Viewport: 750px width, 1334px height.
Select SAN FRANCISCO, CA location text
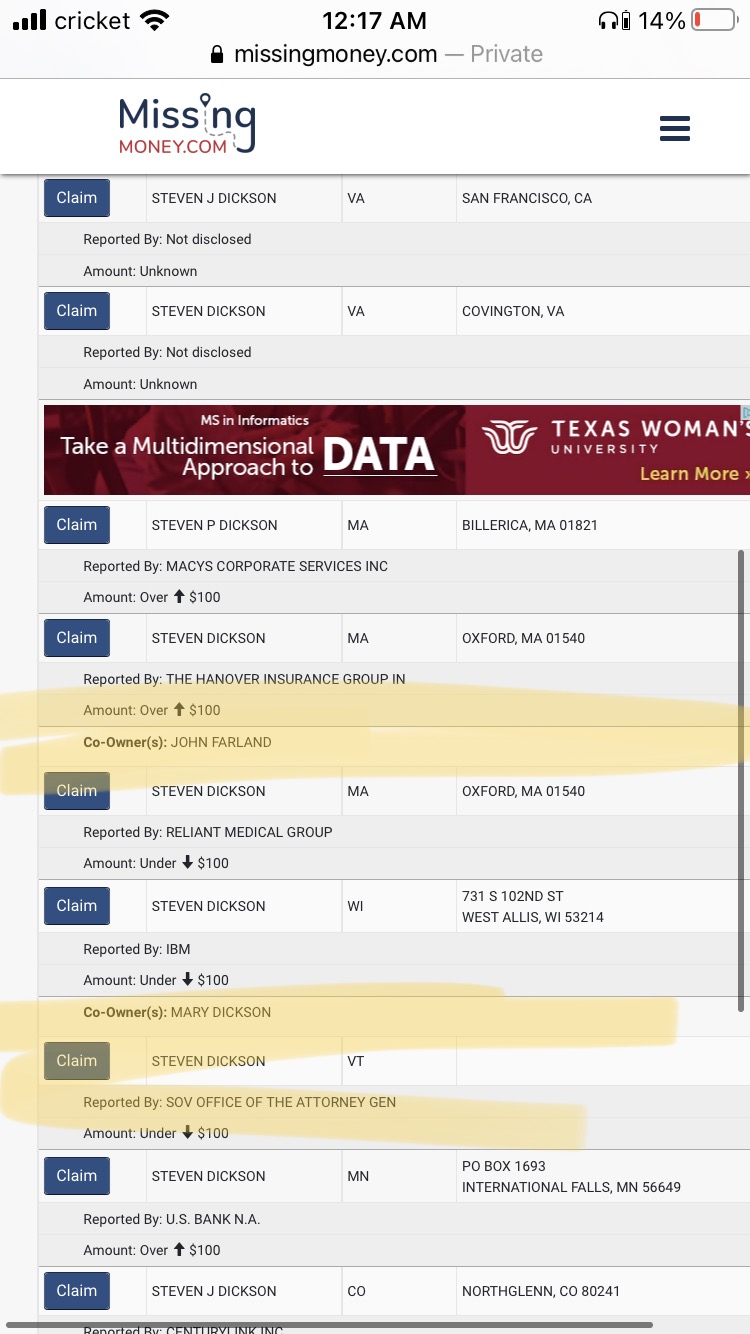point(527,198)
